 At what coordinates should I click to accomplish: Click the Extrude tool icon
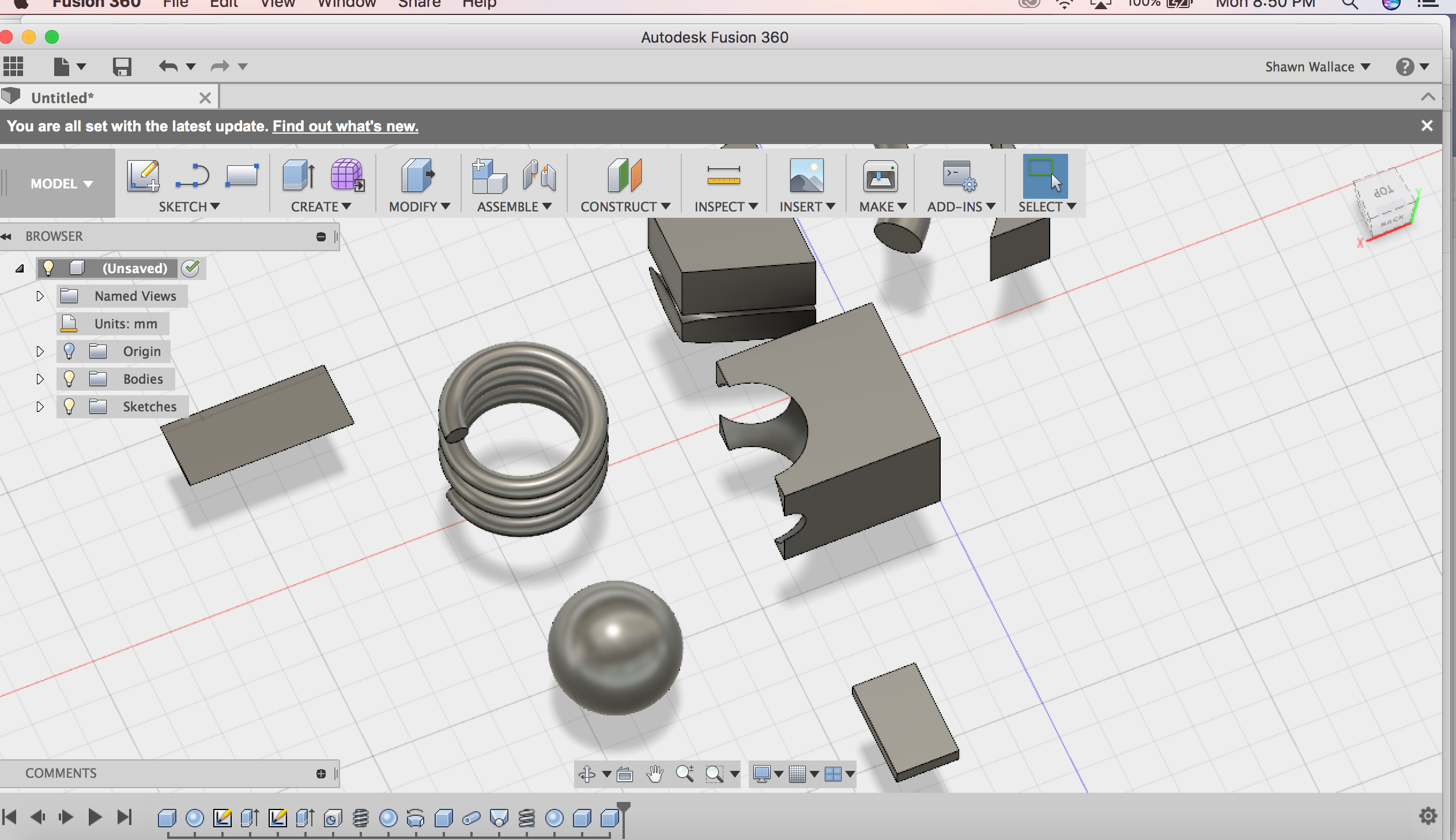[299, 175]
